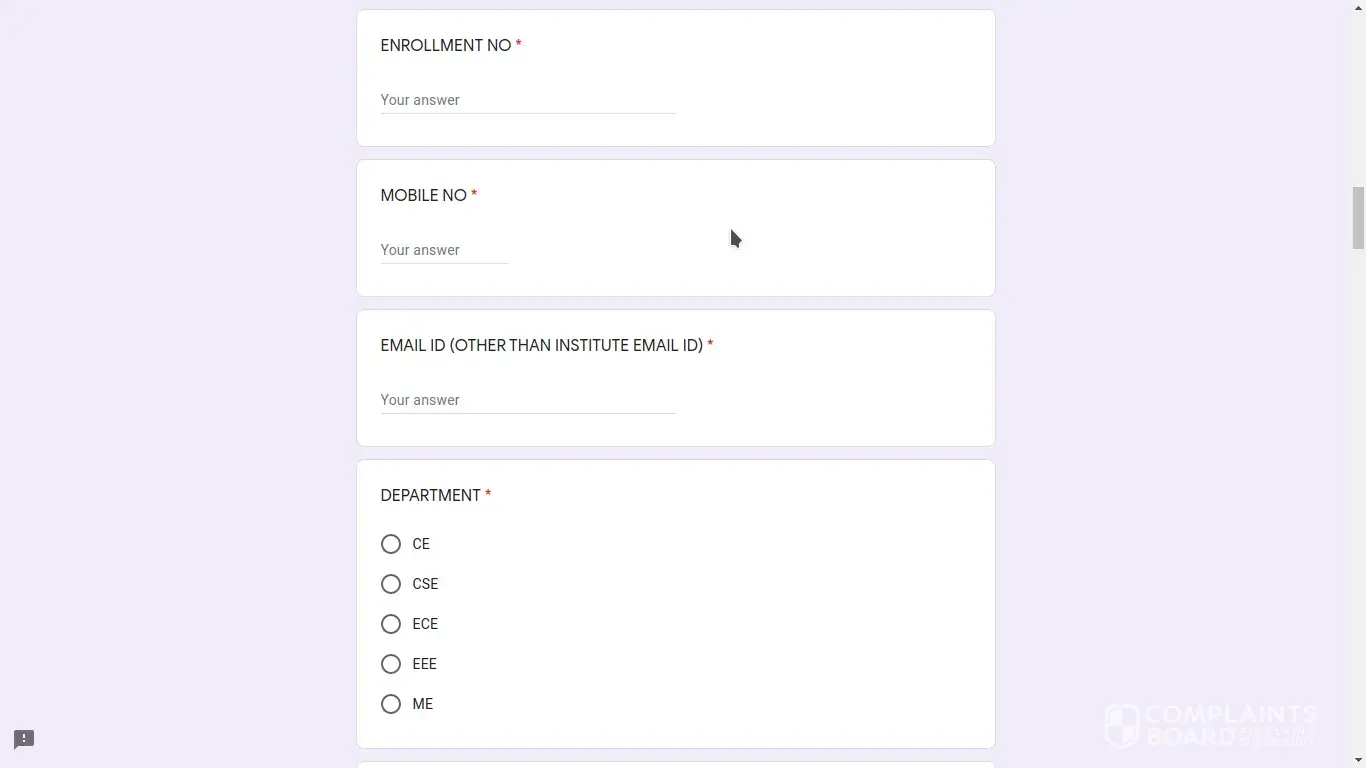Open the report problem feedback icon

point(24,739)
